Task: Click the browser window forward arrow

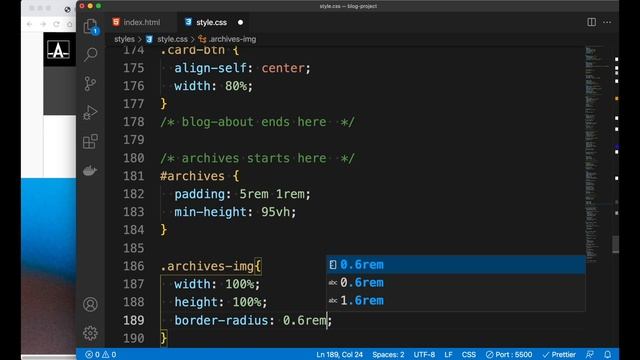Action: point(43,24)
